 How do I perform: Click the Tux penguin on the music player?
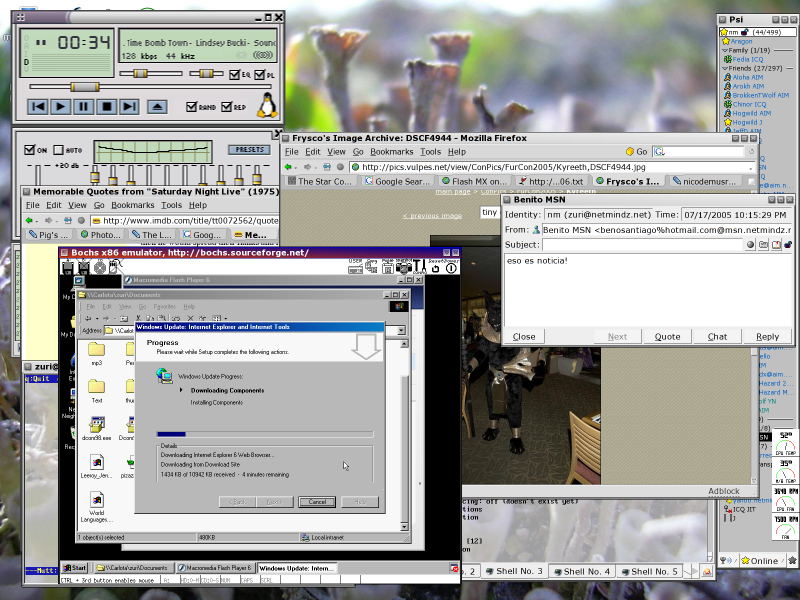[x=267, y=106]
